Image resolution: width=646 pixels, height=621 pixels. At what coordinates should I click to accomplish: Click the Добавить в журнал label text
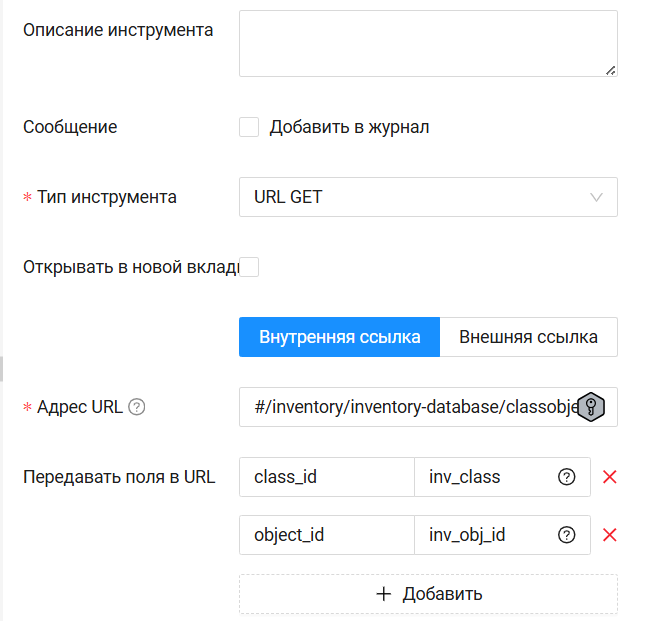click(349, 127)
